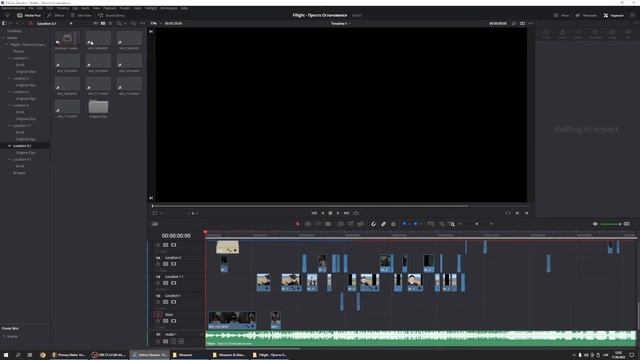Open the Sound Library panel
This screenshot has height=360, width=640.
(x=111, y=15)
